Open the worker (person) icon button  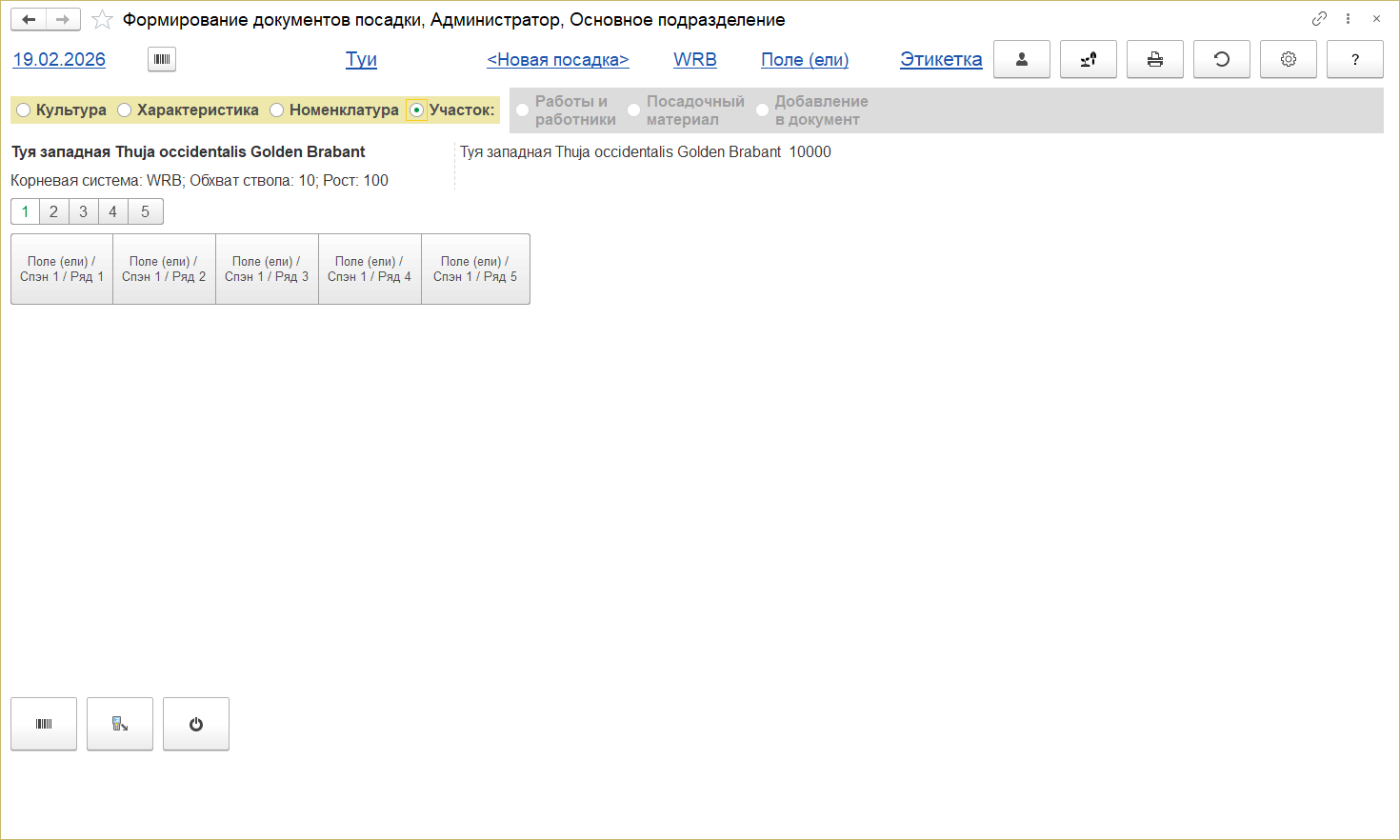click(1022, 59)
